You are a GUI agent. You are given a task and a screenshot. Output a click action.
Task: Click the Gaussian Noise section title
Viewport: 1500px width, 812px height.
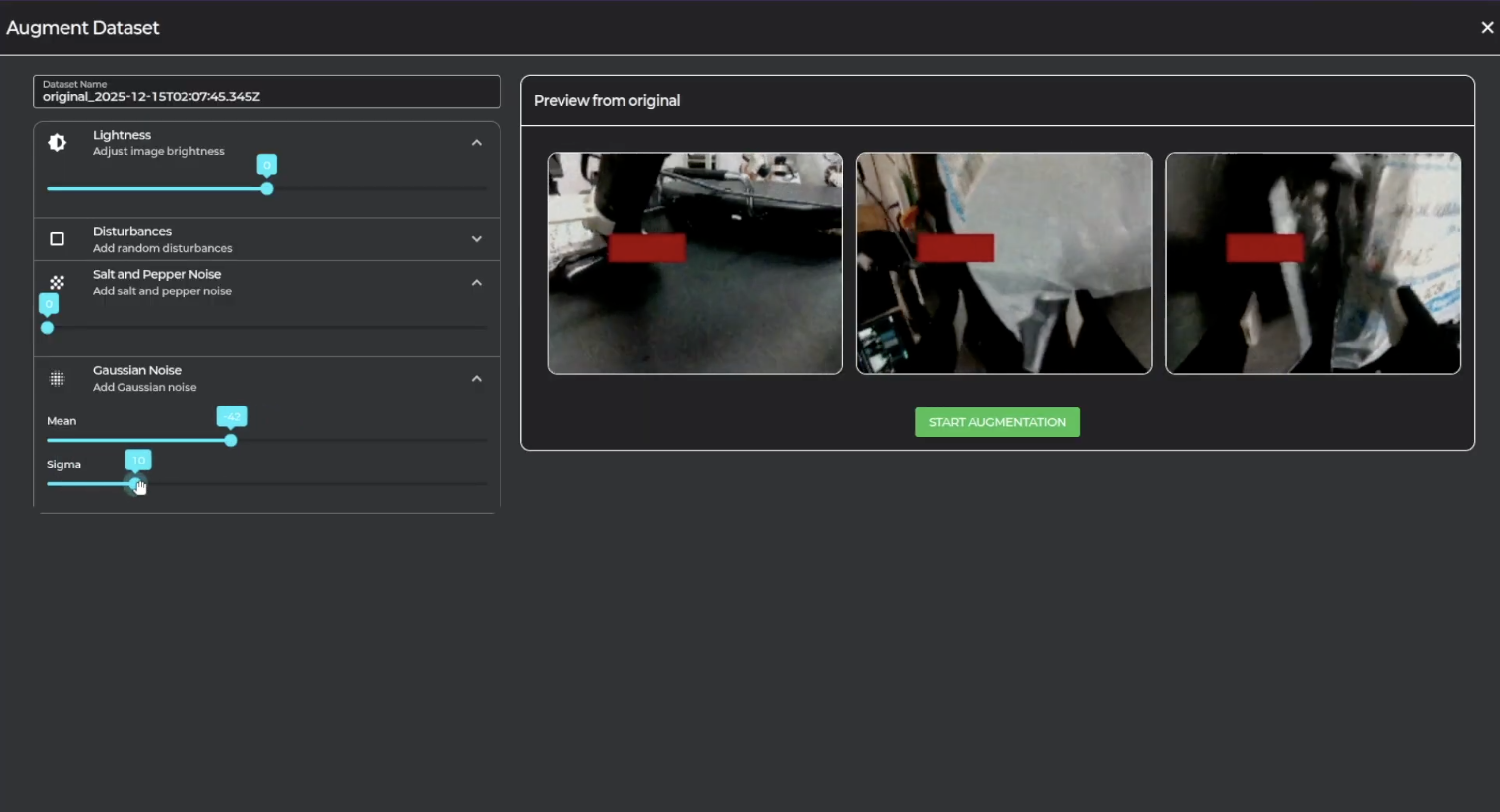coord(137,370)
